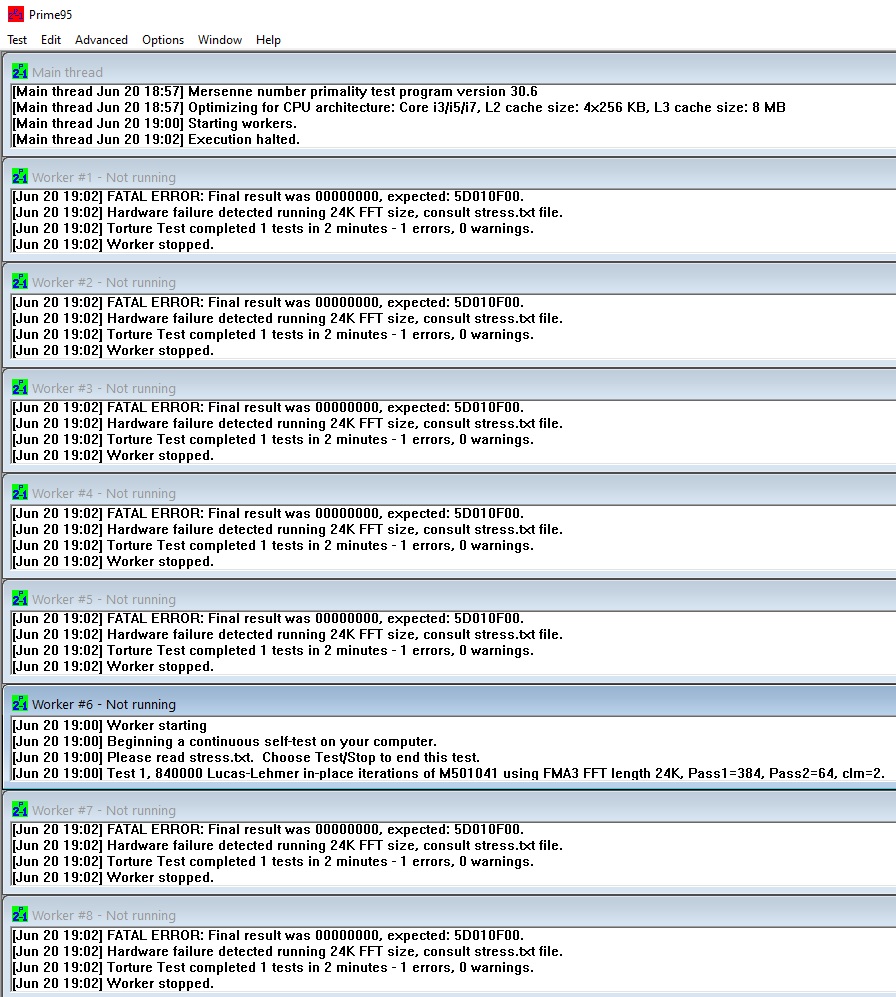Open the Options menu
This screenshot has width=896, height=997.
coord(163,40)
